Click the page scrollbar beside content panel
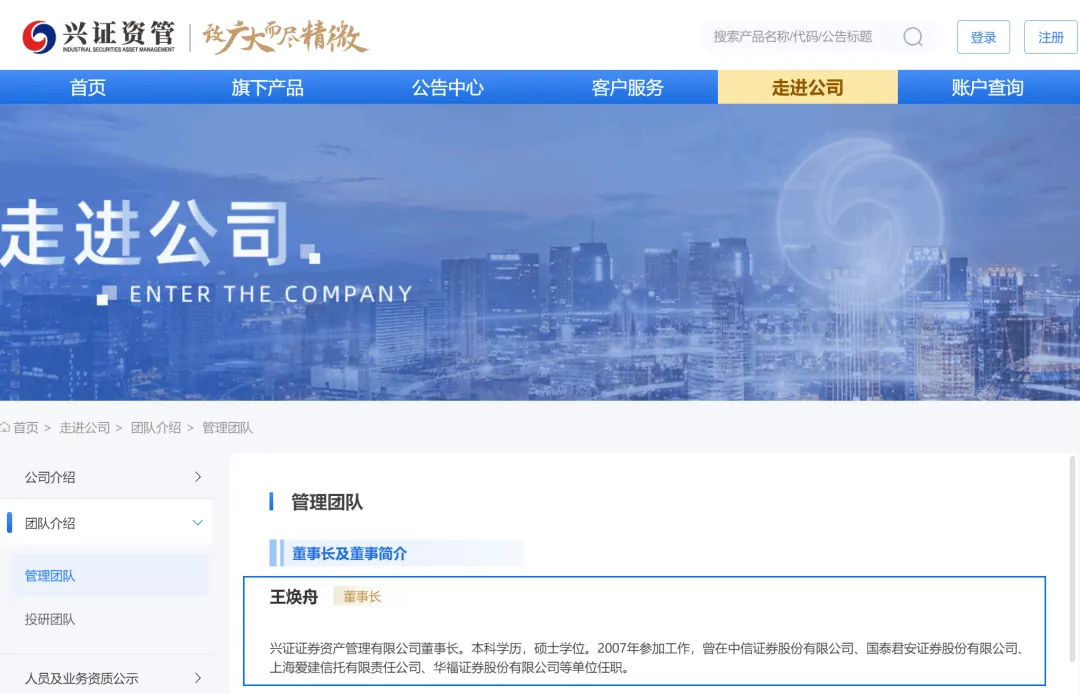Image resolution: width=1080 pixels, height=694 pixels. pos(1072,558)
